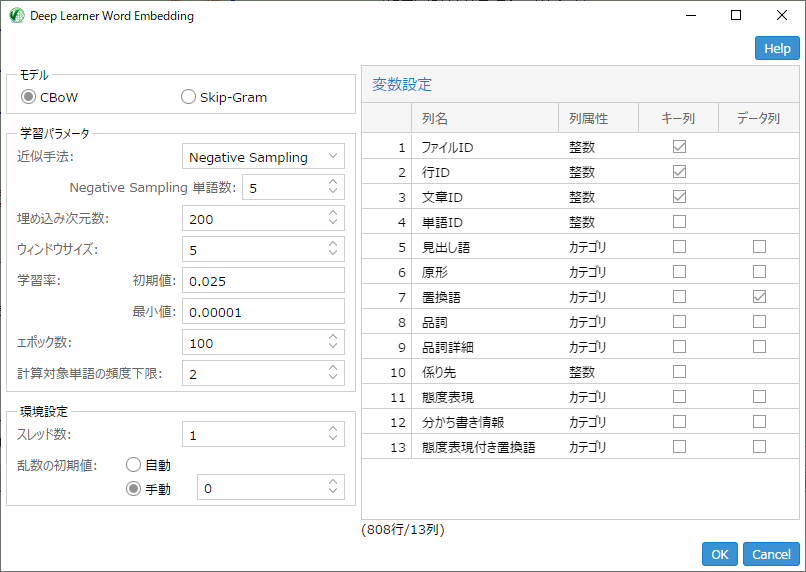806x572 pixels.
Task: Select the CBoW model option
Action: [x=28, y=97]
